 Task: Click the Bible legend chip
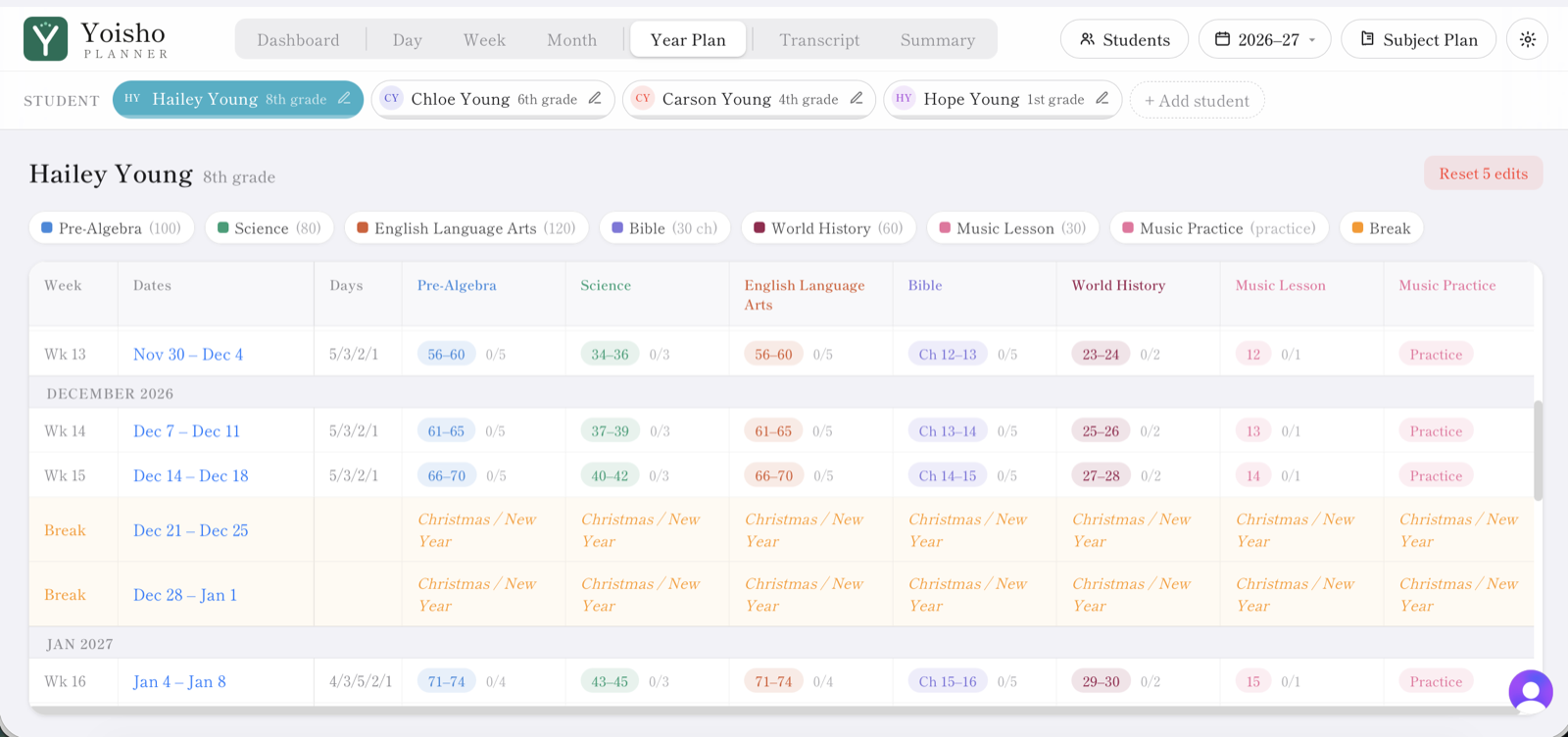point(664,228)
